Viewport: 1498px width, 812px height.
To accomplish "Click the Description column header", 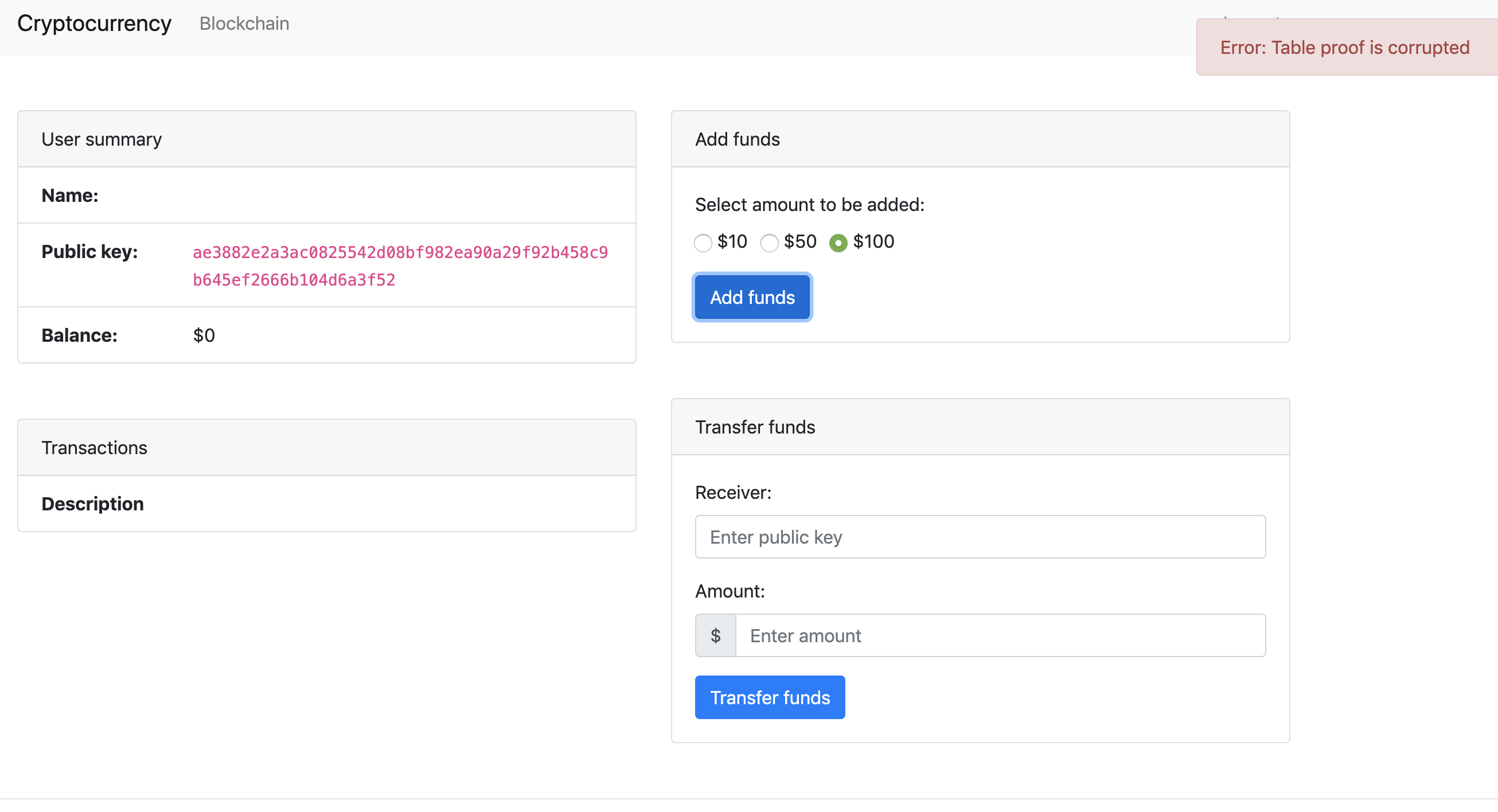I will coord(92,503).
